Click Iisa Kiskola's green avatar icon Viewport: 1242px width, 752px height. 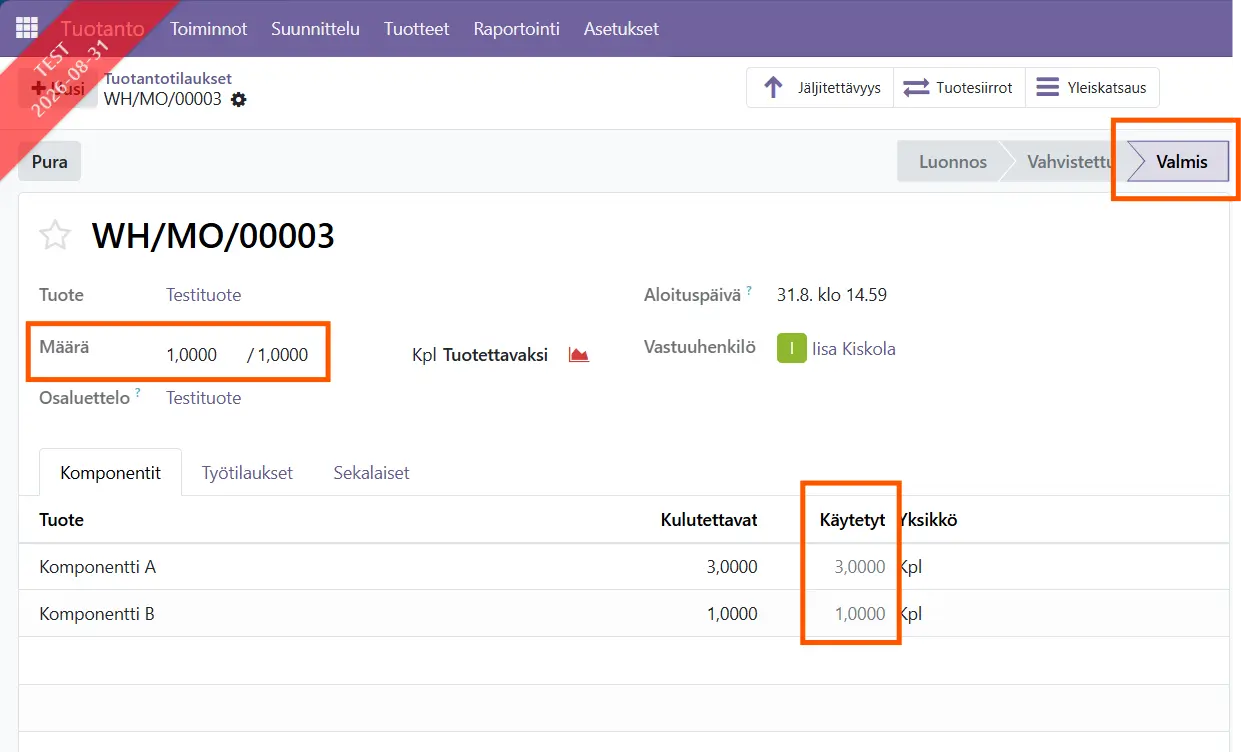coord(792,349)
